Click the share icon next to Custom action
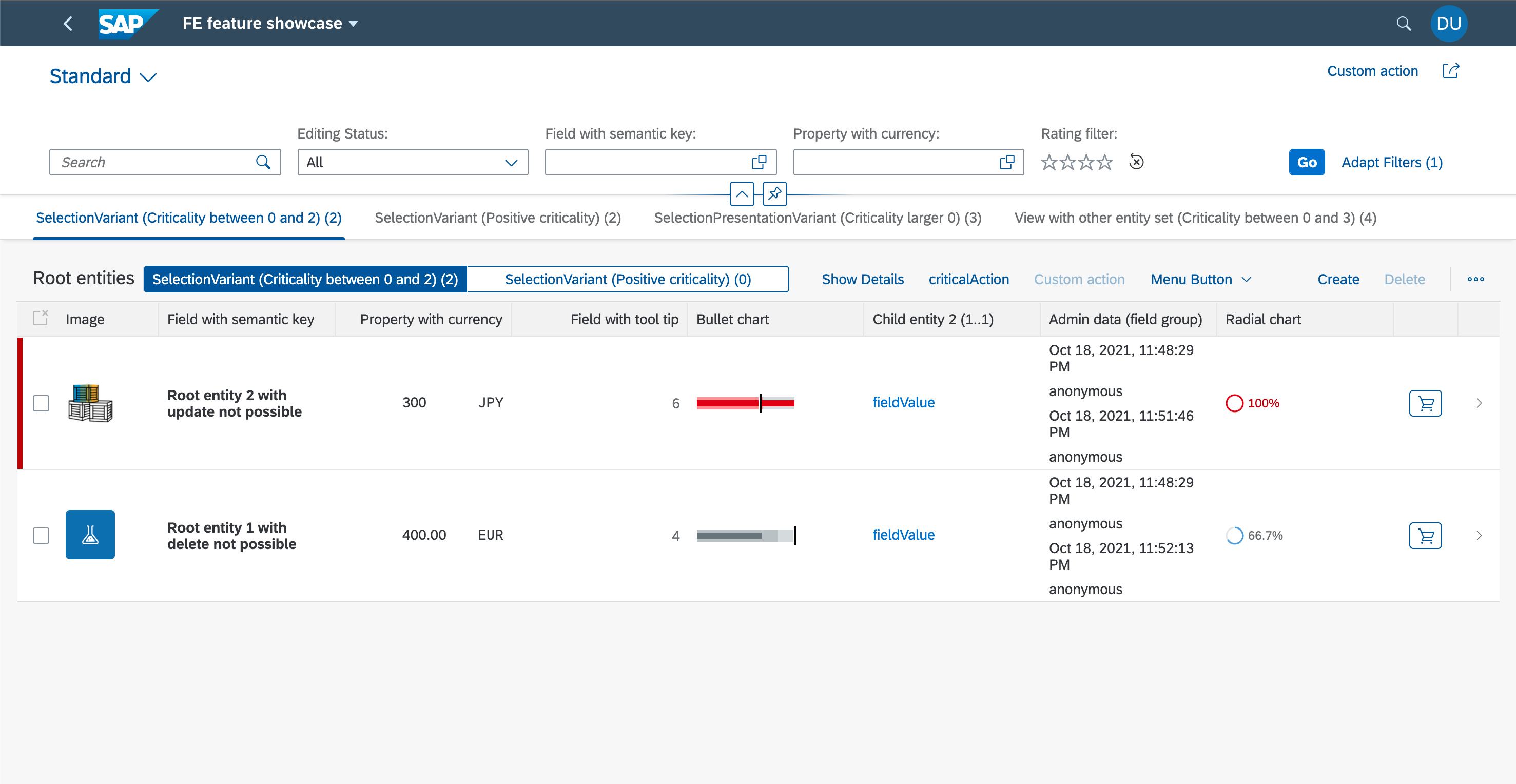Screen dimensions: 1516x784 [x=1451, y=71]
